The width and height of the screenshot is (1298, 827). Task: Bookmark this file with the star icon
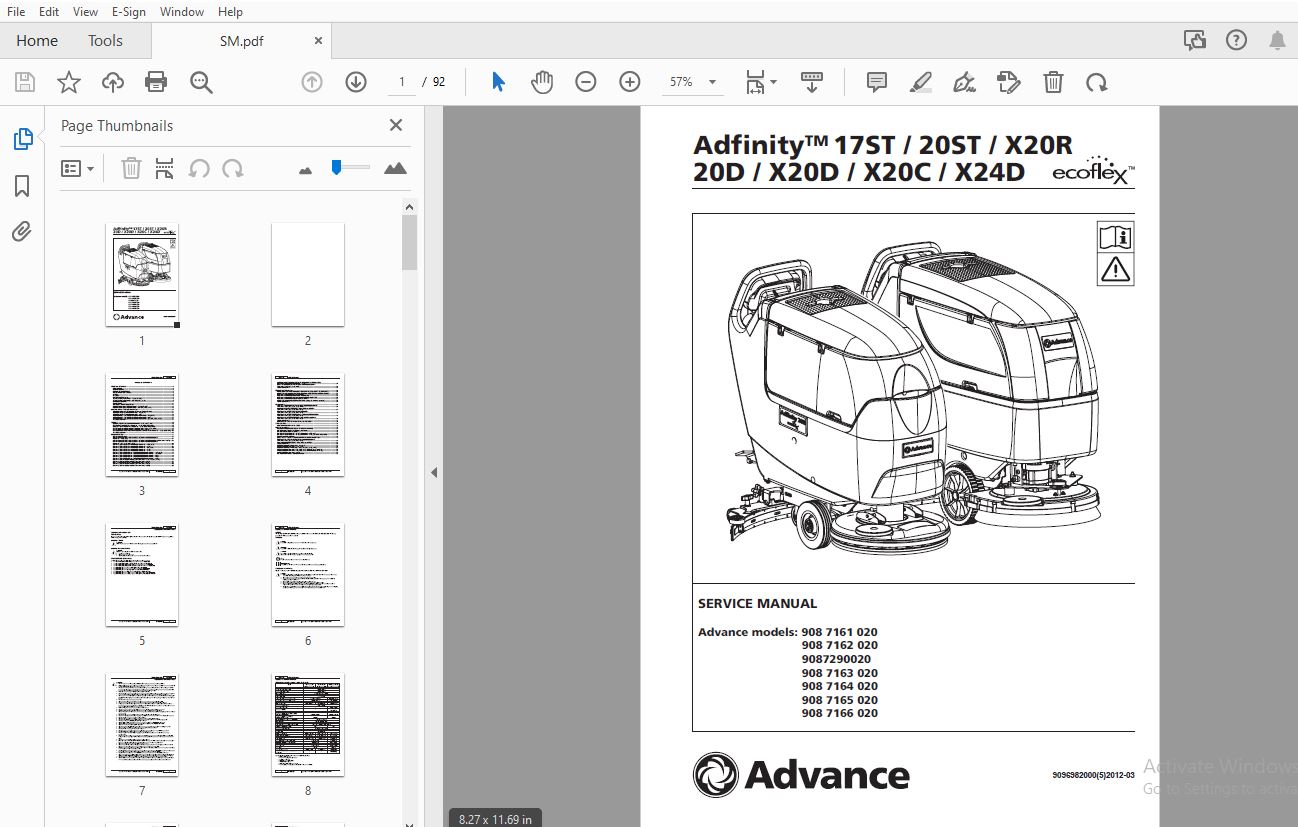[x=69, y=82]
